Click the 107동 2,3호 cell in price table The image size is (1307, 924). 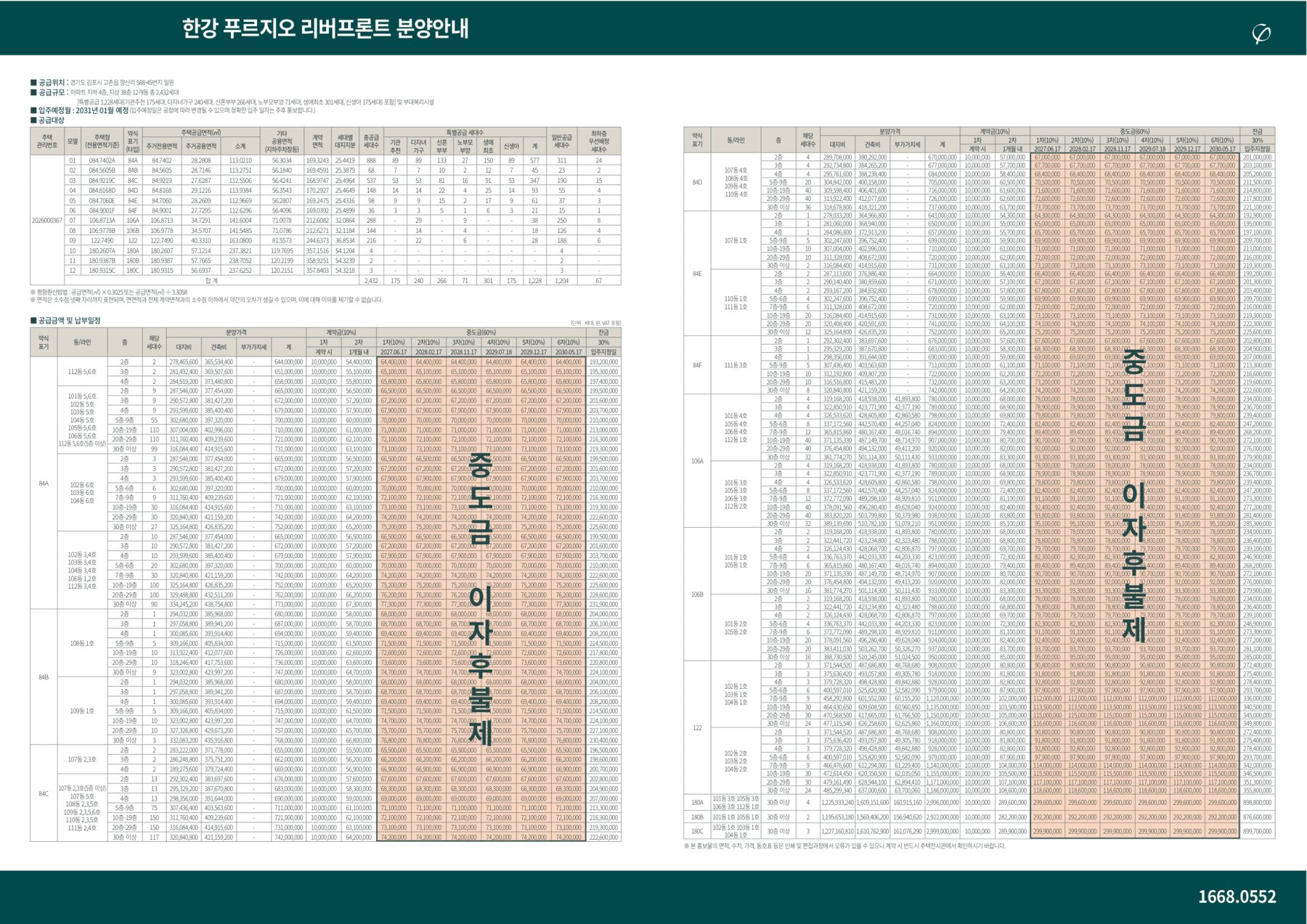(82, 759)
